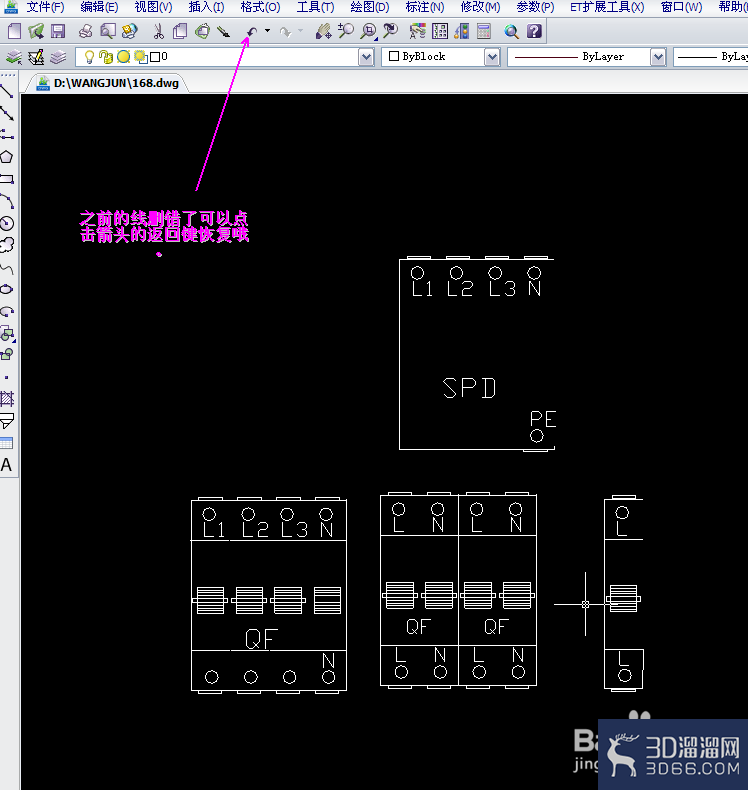Select the multiline text A tool

coord(7,465)
